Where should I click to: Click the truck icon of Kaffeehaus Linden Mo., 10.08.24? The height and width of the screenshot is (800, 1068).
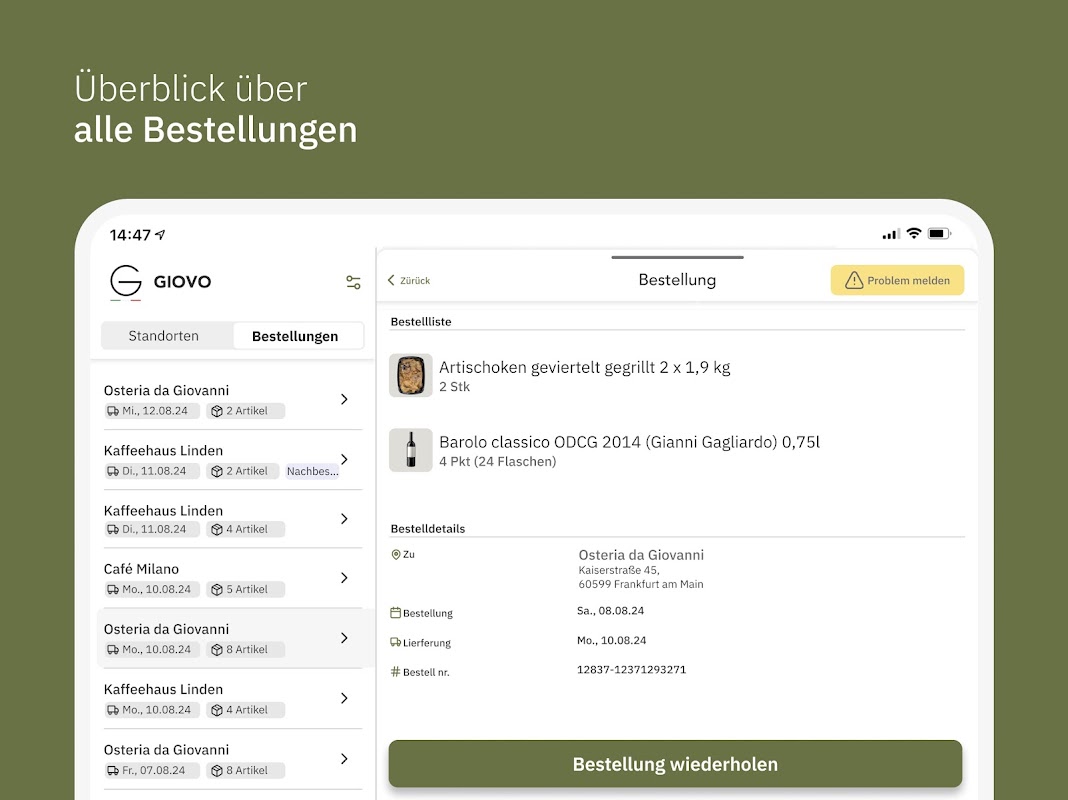(x=113, y=710)
